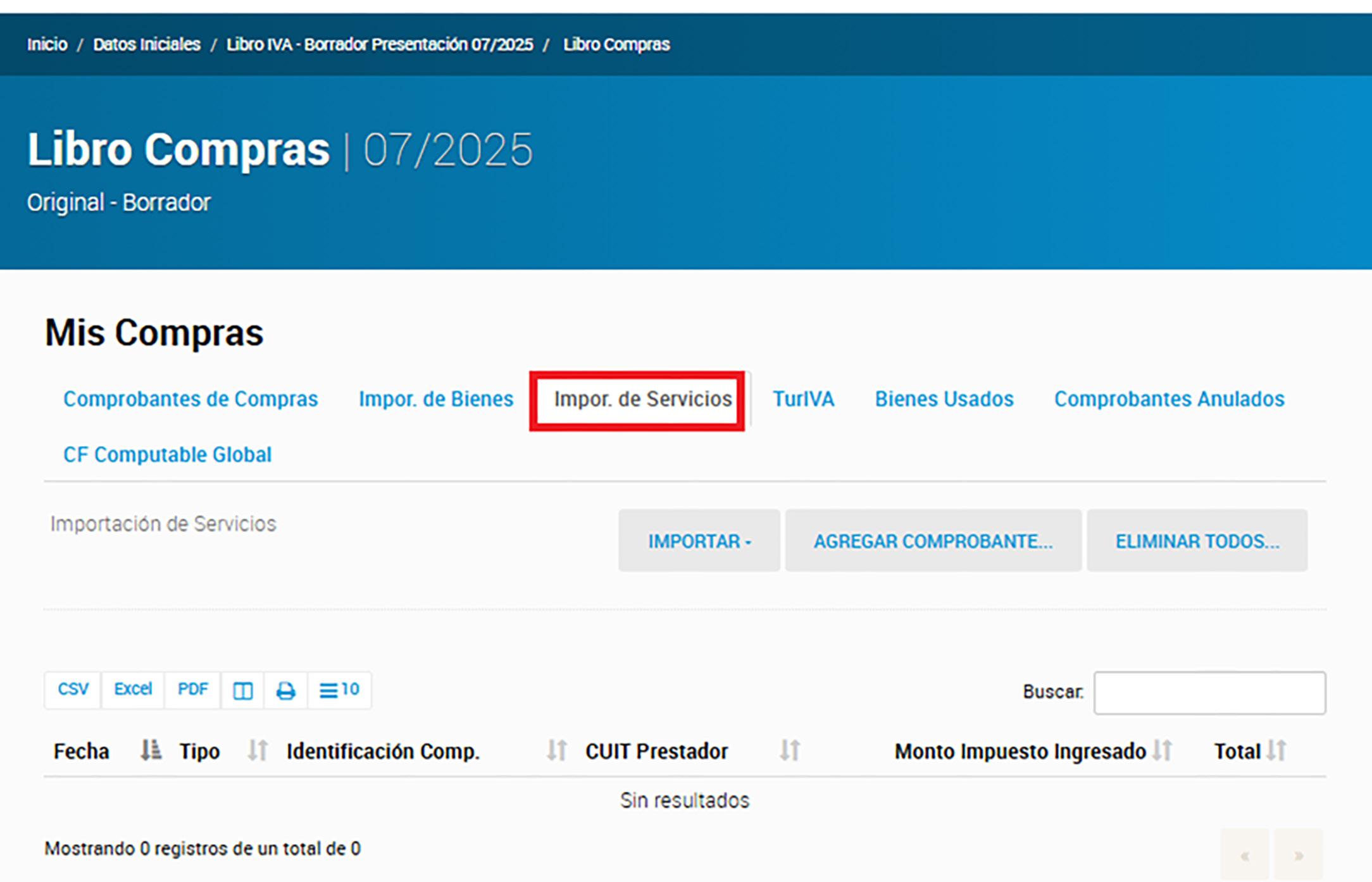Click the column visibility icon
Image resolution: width=1372 pixels, height=882 pixels.
[x=242, y=690]
